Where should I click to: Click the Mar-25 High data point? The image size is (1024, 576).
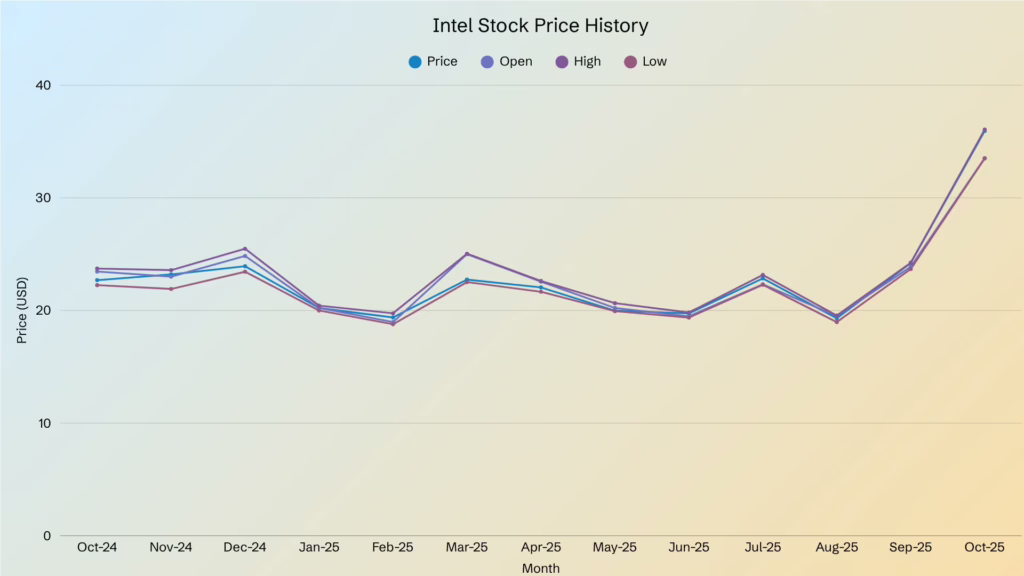point(467,254)
